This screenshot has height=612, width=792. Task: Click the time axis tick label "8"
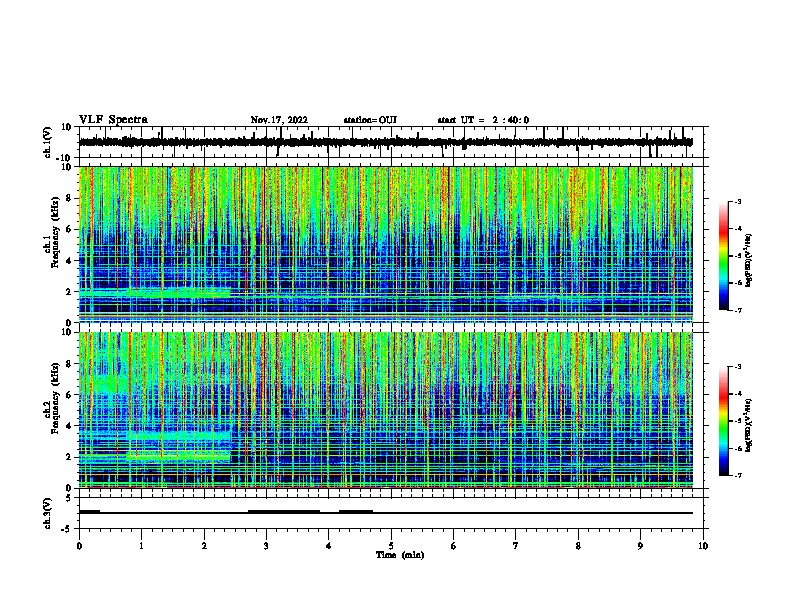pos(578,546)
